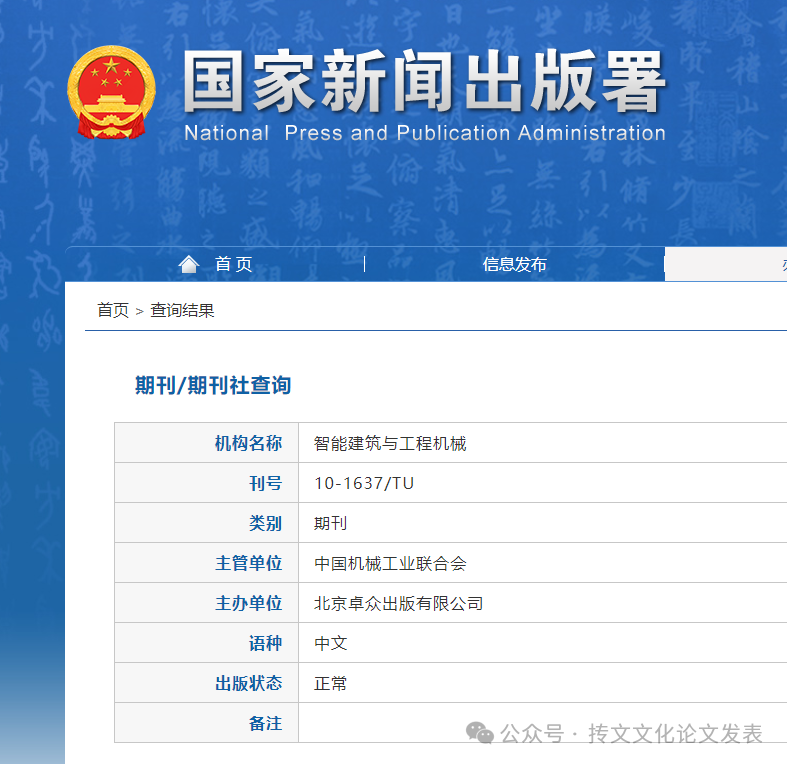This screenshot has width=787, height=764.
Task: Click the house icon beside 首页
Action: [x=189, y=264]
